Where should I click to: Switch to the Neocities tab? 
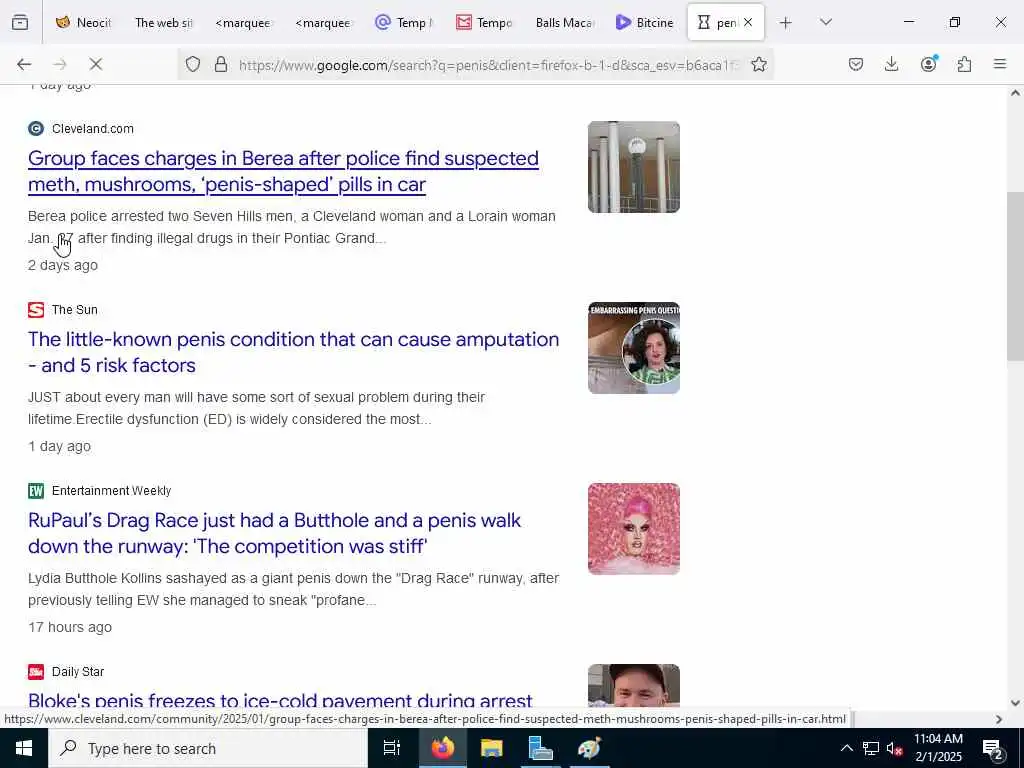click(x=84, y=23)
